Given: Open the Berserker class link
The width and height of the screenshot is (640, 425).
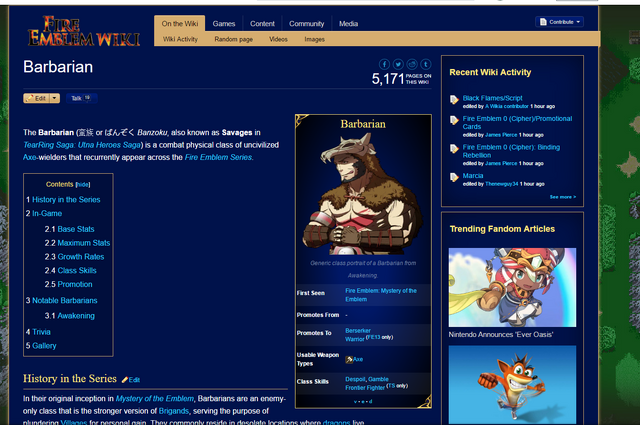Looking at the screenshot, I should tap(358, 331).
